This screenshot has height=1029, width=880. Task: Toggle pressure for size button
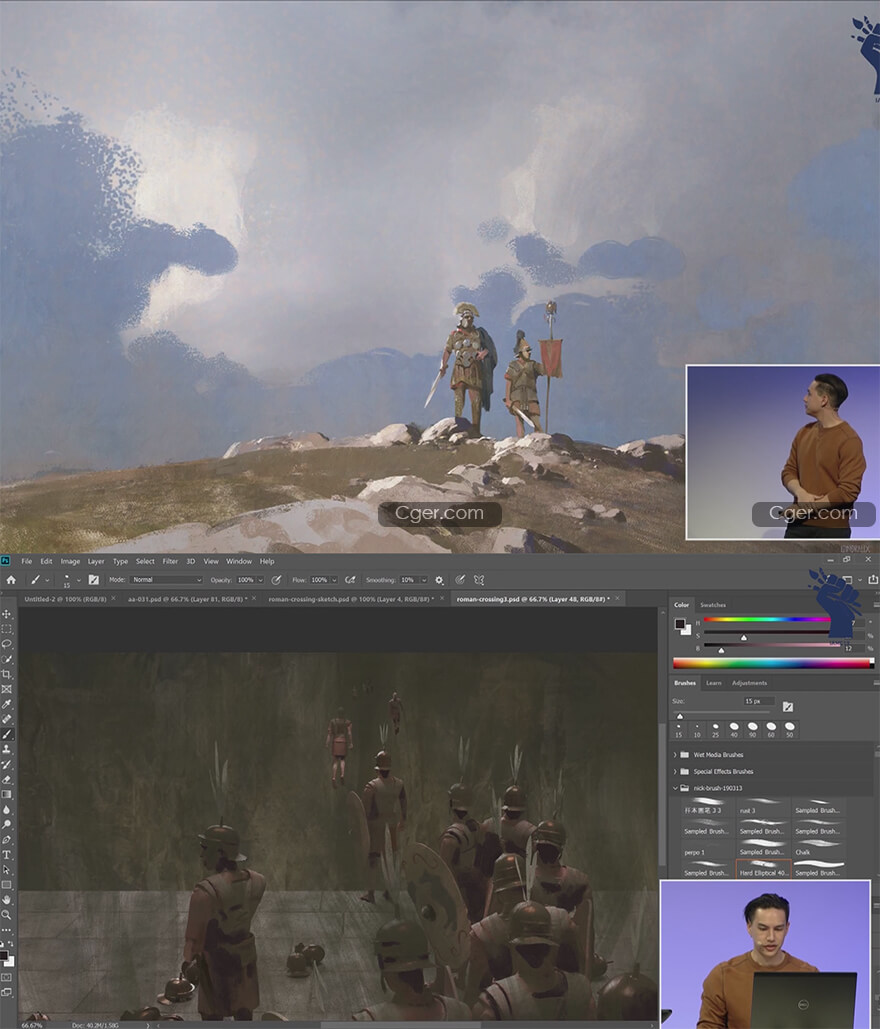[460, 580]
